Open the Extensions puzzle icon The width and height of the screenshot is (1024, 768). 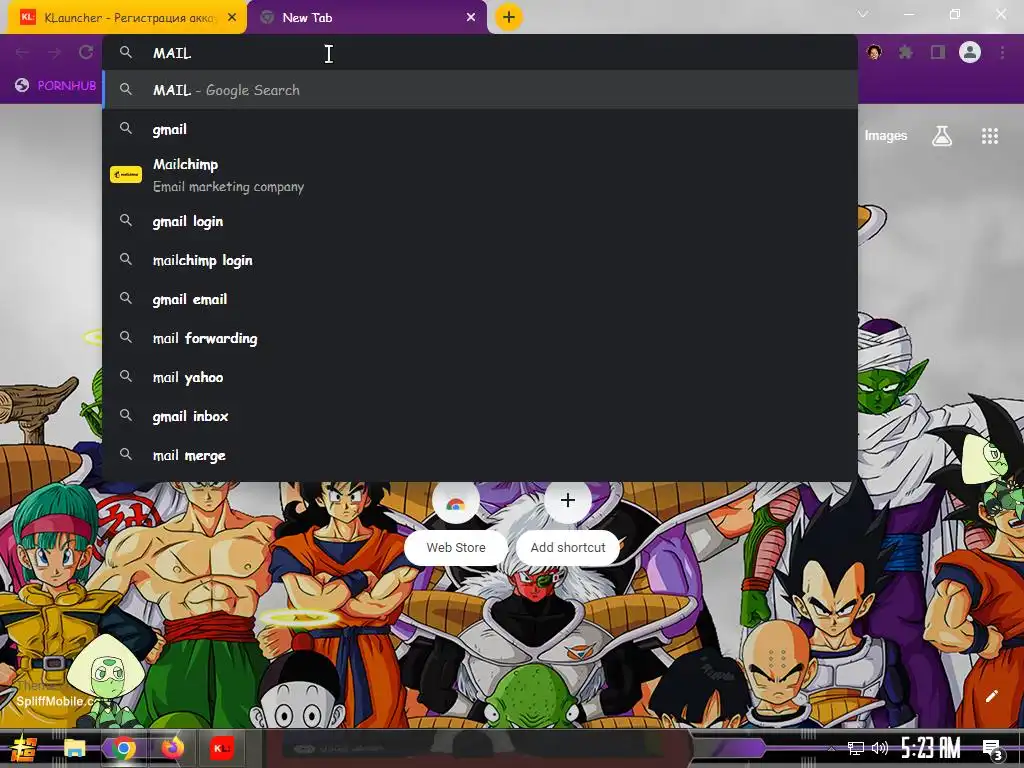pos(906,52)
